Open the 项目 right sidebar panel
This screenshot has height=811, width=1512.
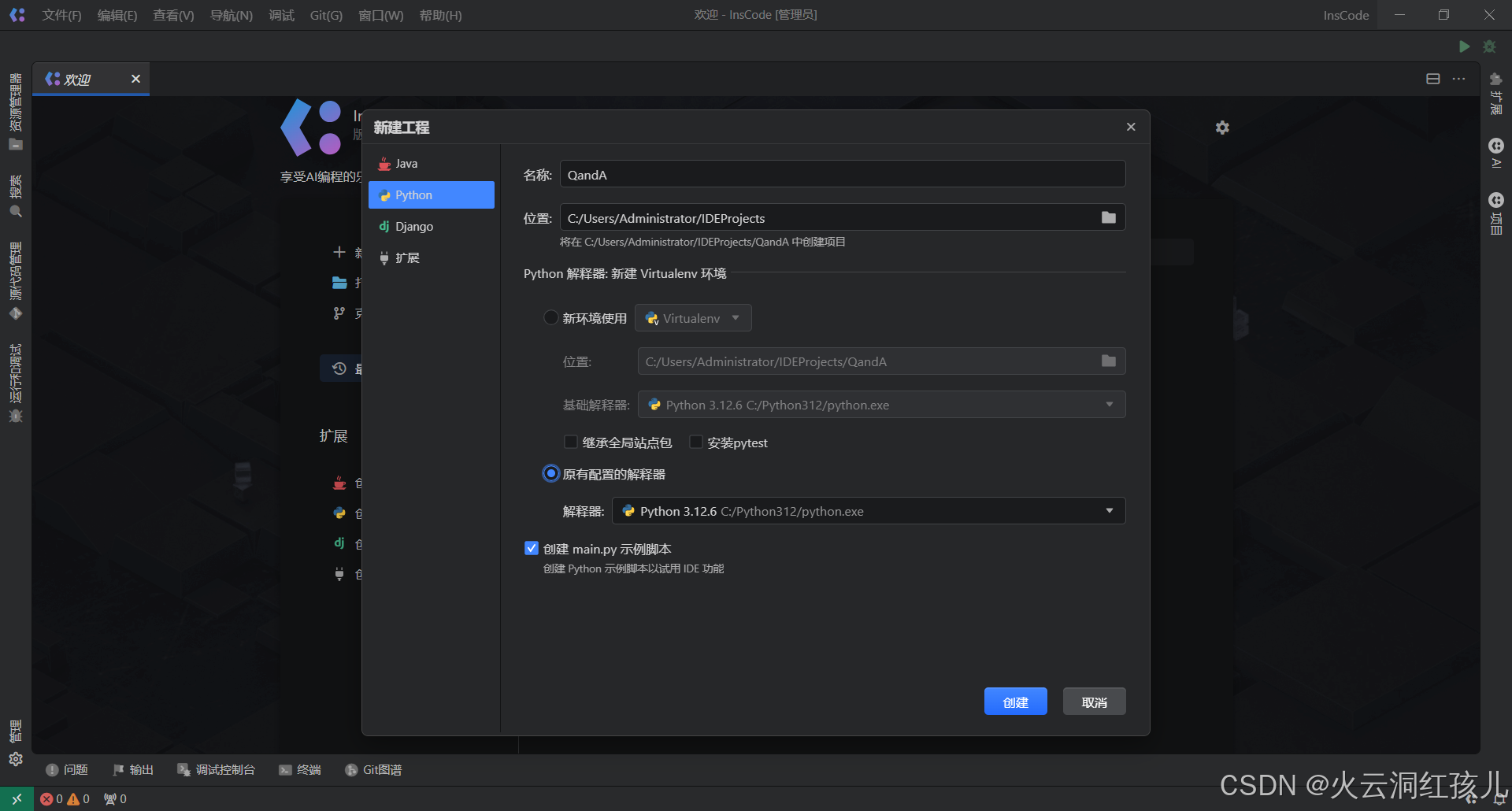click(1496, 214)
